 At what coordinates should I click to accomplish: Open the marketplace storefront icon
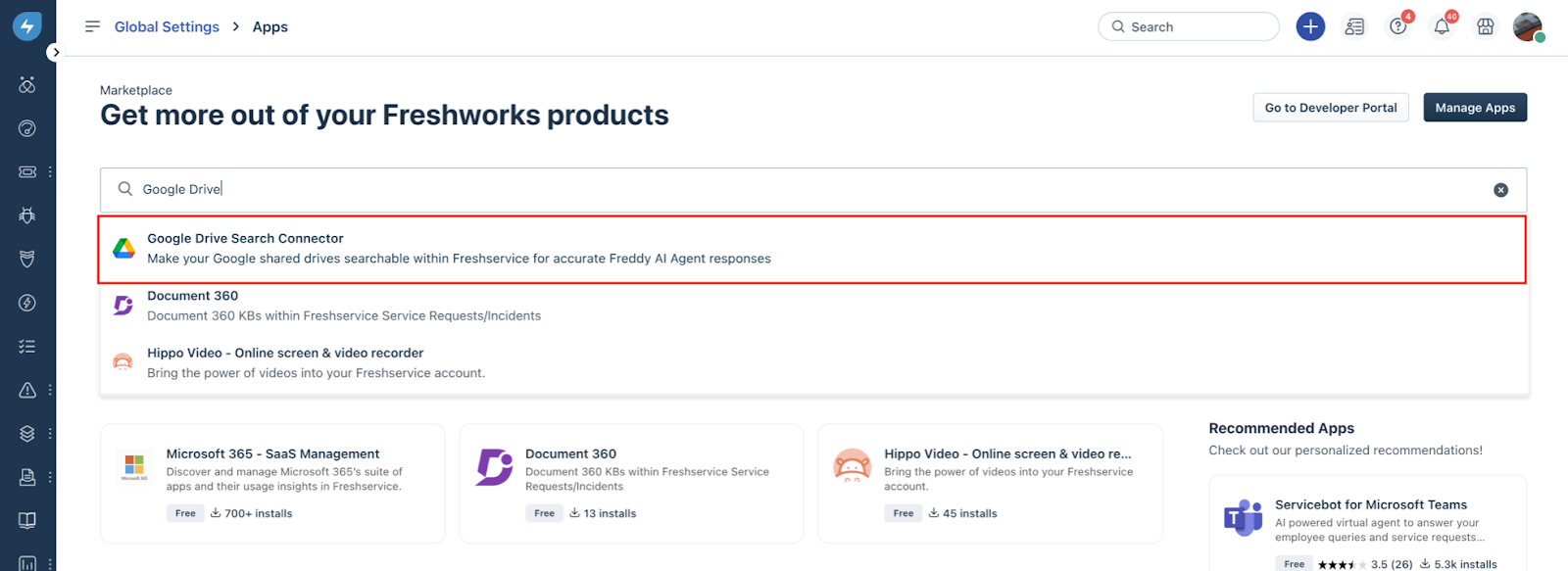1486,26
